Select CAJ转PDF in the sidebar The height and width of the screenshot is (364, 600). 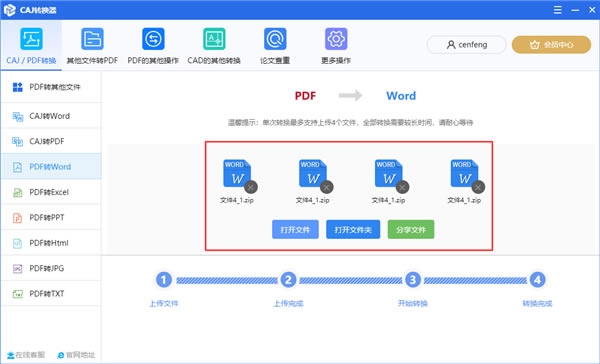pyautogui.click(x=51, y=141)
